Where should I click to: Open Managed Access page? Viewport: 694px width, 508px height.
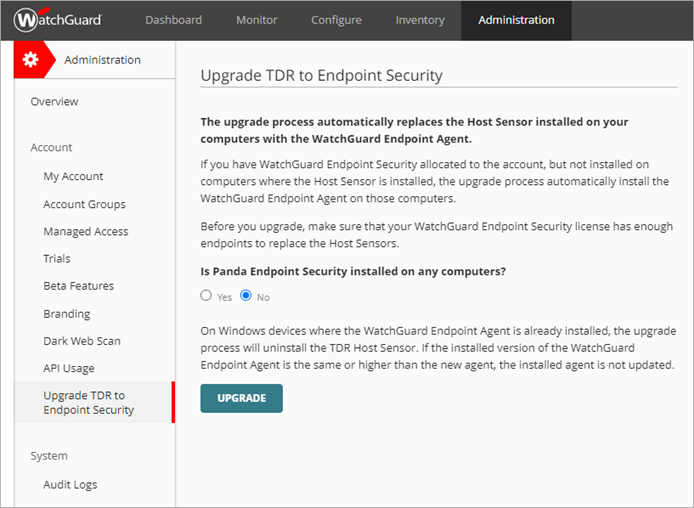85,232
